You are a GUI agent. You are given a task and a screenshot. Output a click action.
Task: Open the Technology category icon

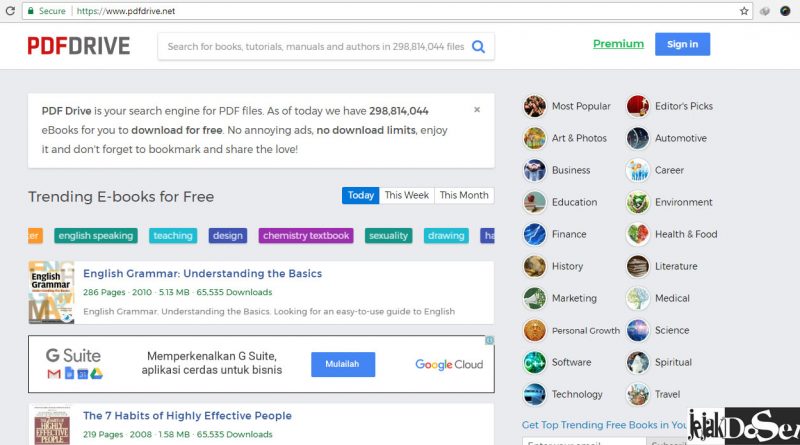pyautogui.click(x=535, y=394)
